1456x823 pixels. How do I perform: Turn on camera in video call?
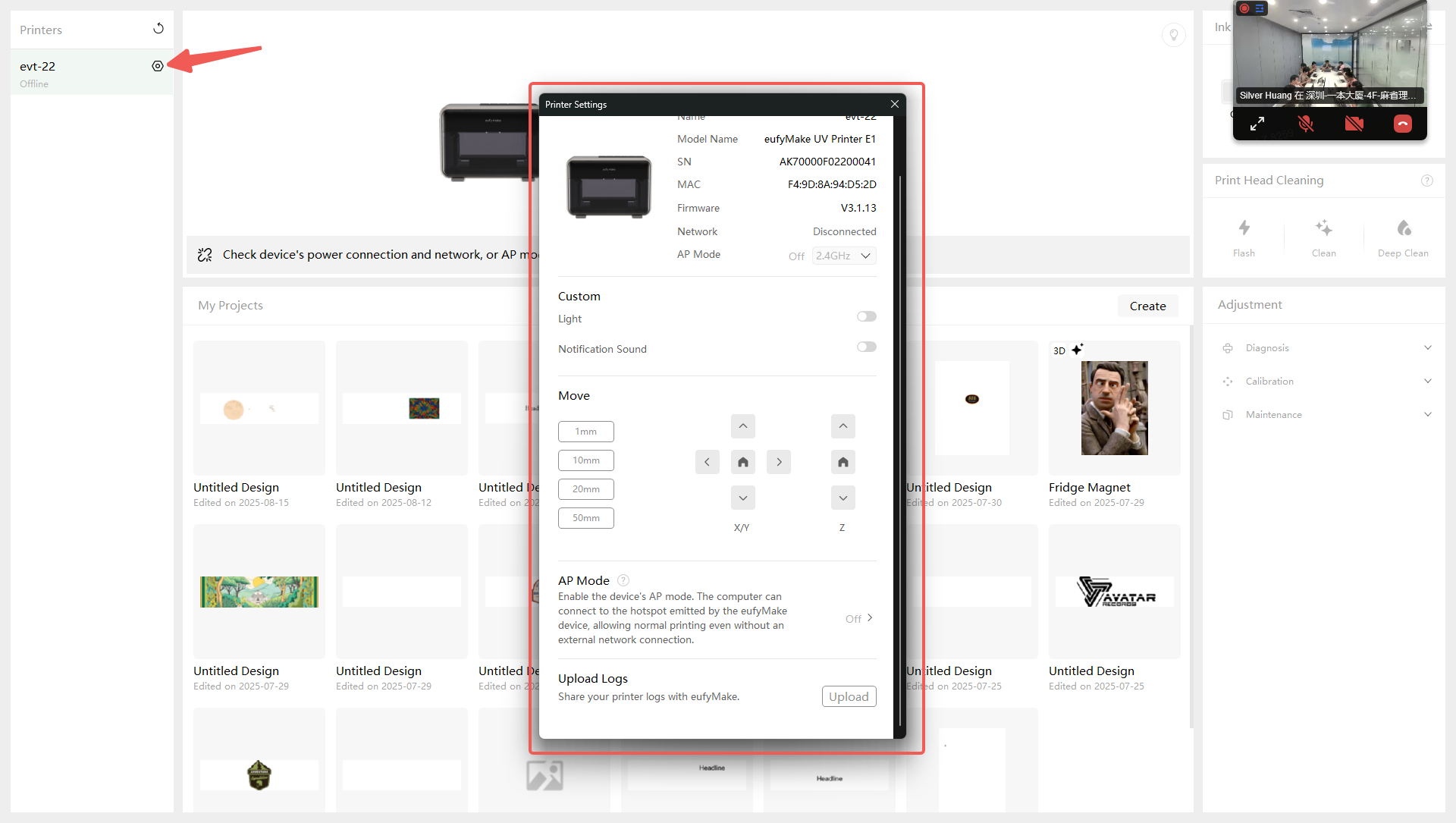click(1354, 123)
